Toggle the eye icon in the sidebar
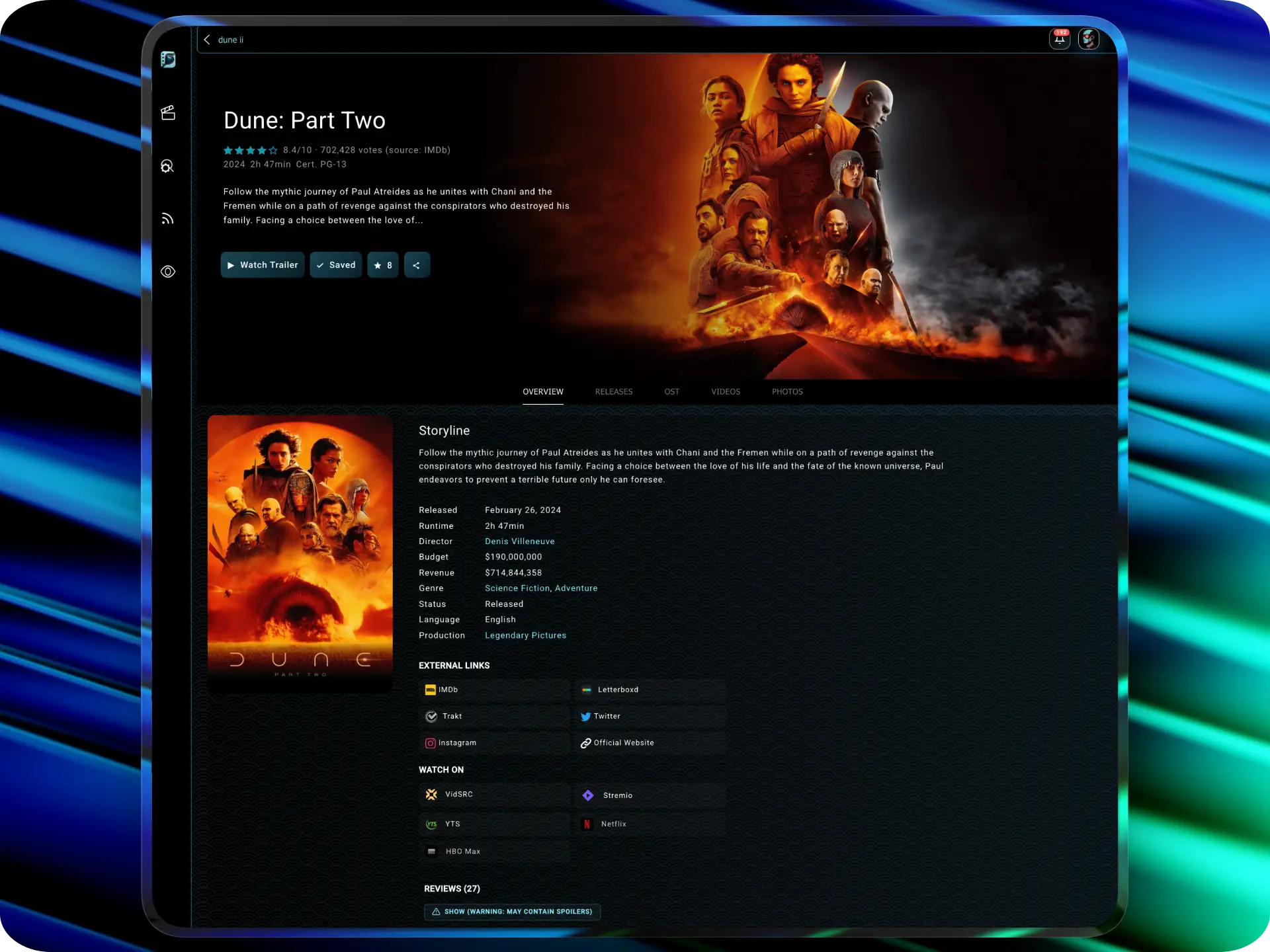The width and height of the screenshot is (1270, 952). (168, 272)
